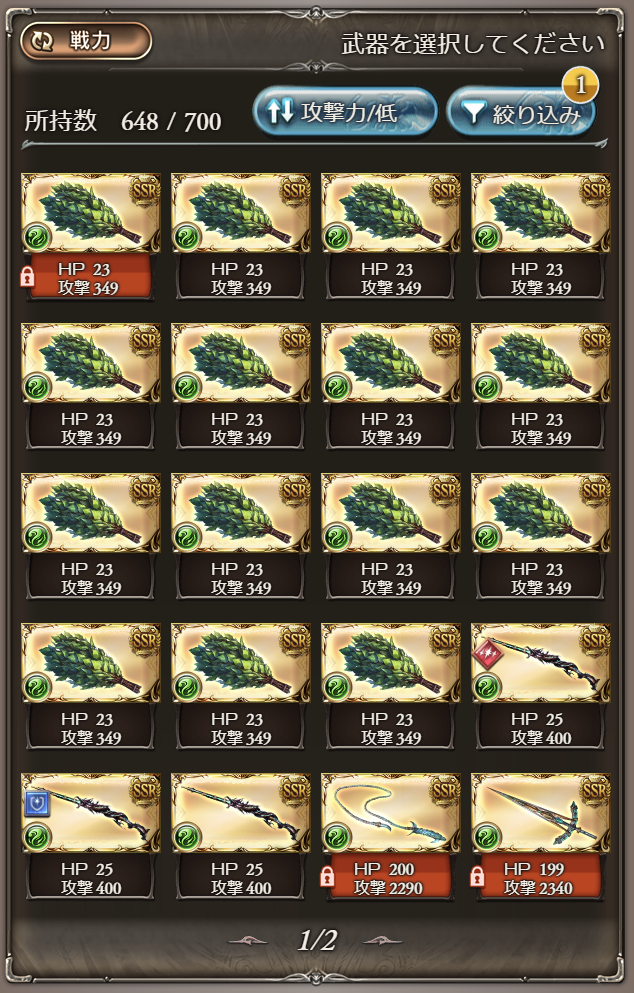Viewport: 634px width, 993px height.
Task: Go to previous page using left arrow
Action: (x=248, y=940)
